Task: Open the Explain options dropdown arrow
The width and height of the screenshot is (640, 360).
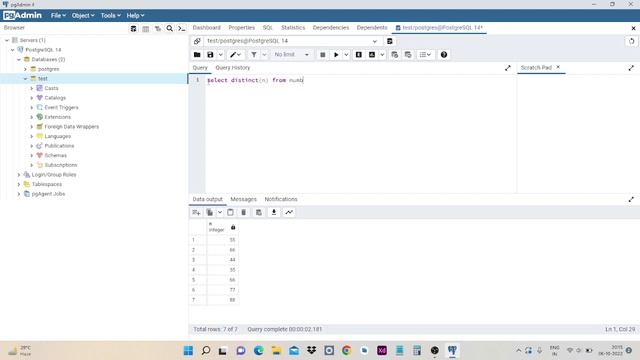Action: [382, 55]
